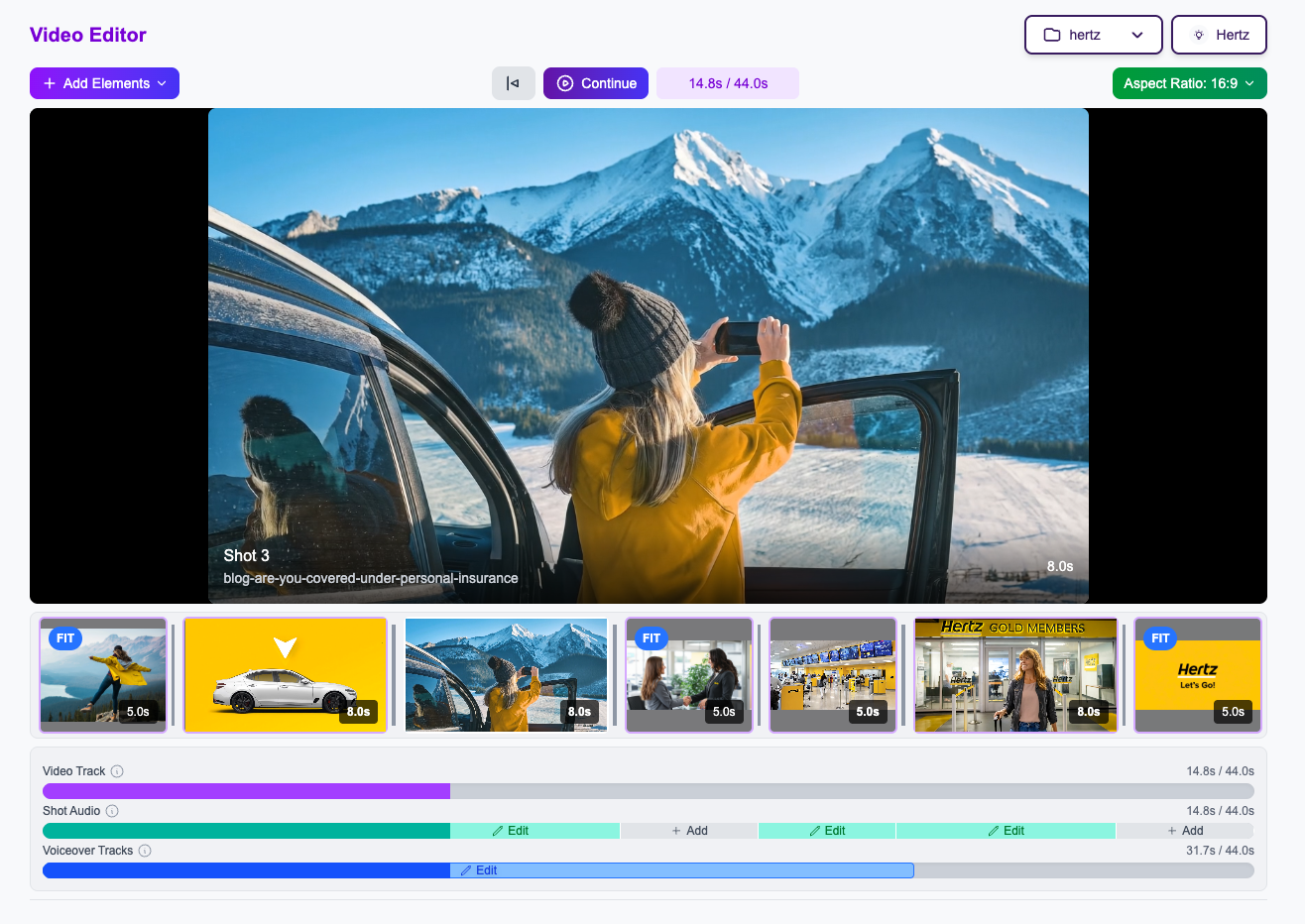Image resolution: width=1305 pixels, height=924 pixels.
Task: Select the 14.8s / 44.0s time display
Action: [728, 83]
